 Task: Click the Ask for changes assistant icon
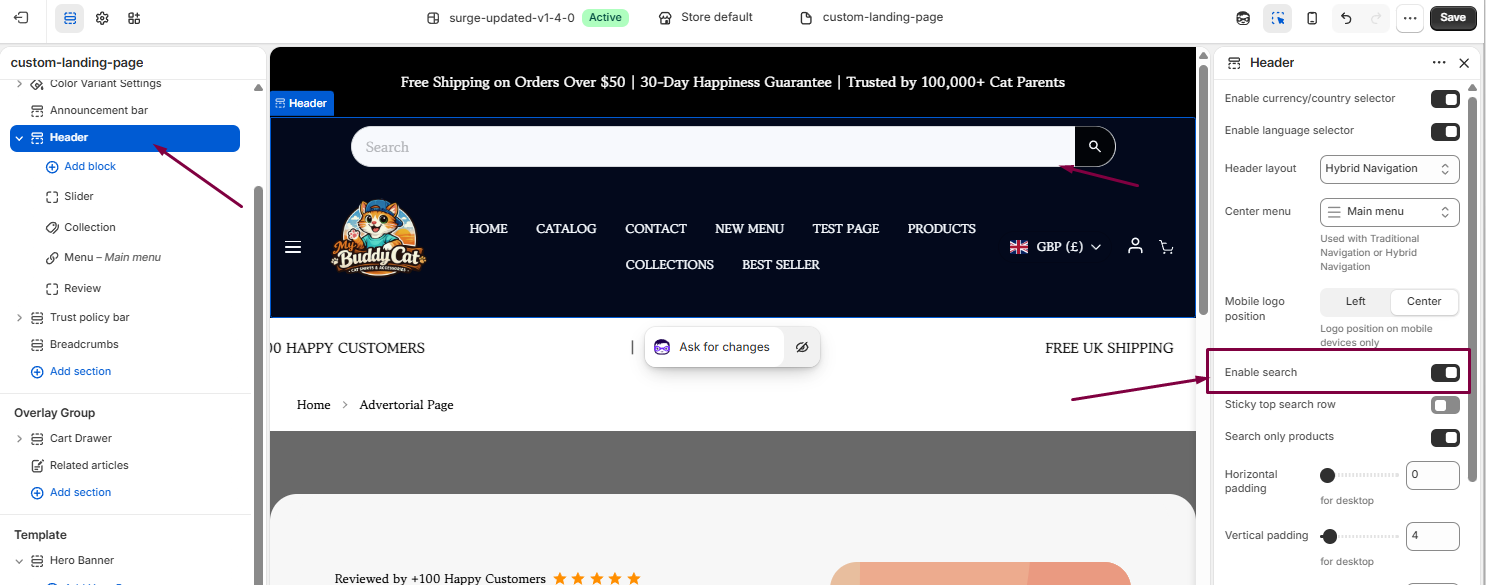[x=662, y=347]
